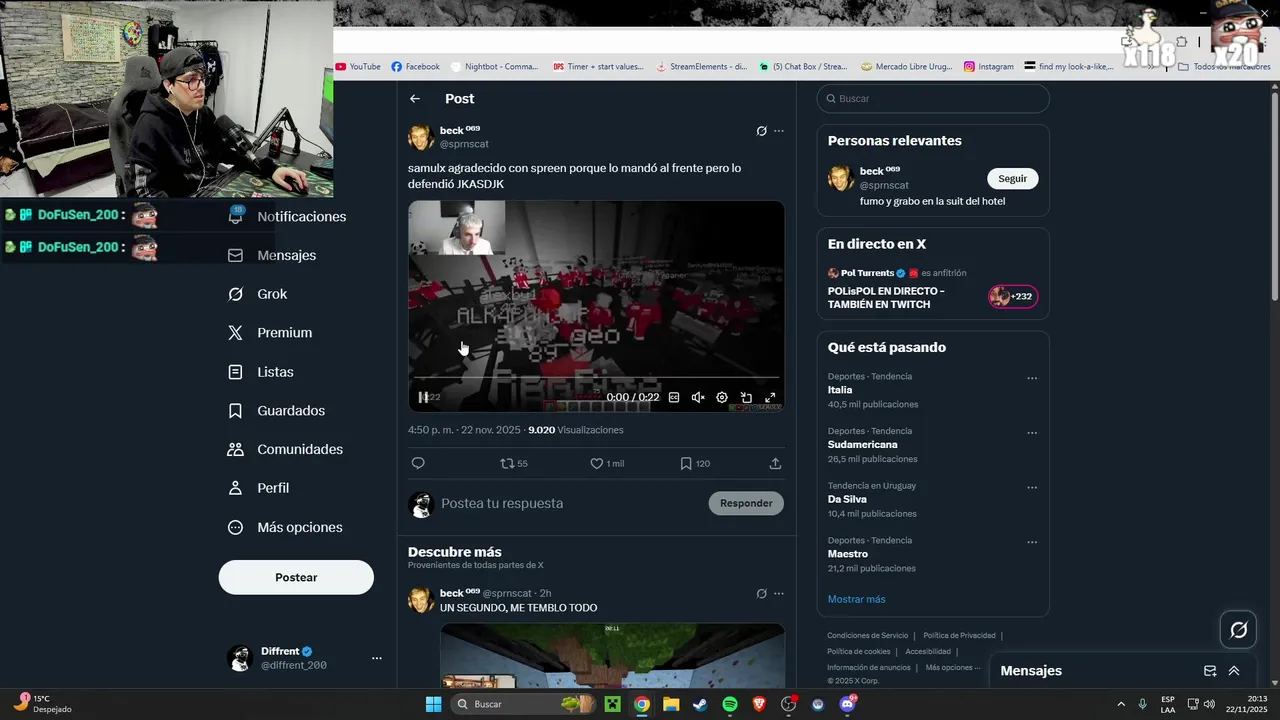Toggle picture-in-picture for the video
Viewport: 1280px width, 720px height.
746,397
